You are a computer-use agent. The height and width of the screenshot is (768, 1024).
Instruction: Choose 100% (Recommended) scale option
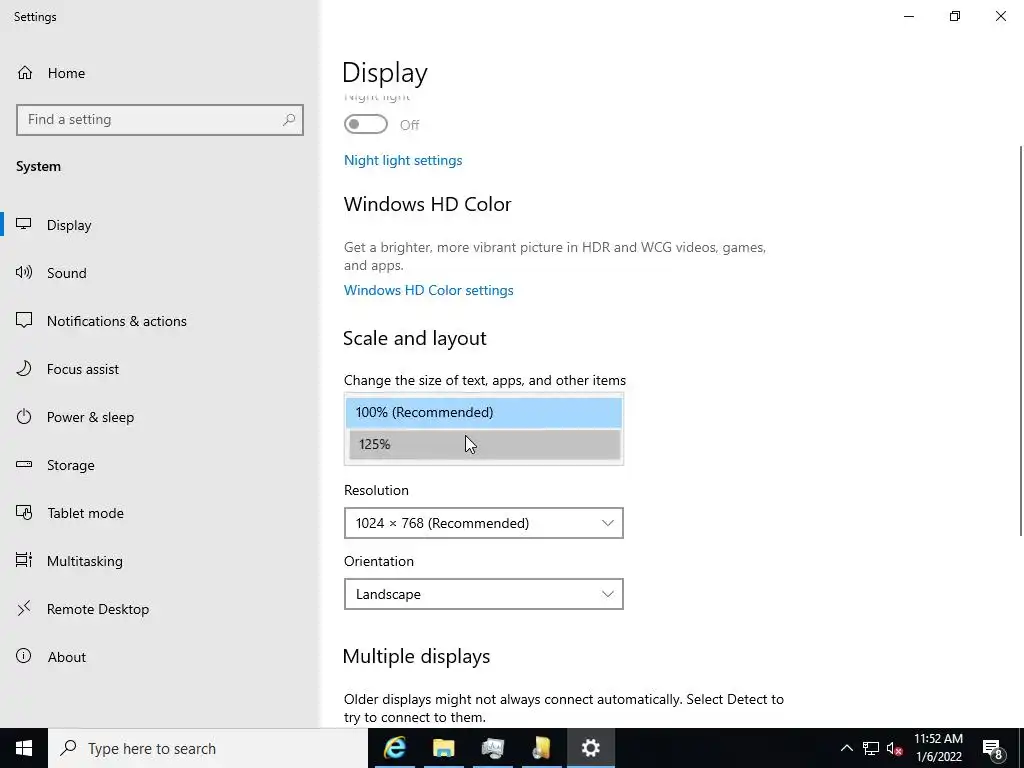coord(483,413)
